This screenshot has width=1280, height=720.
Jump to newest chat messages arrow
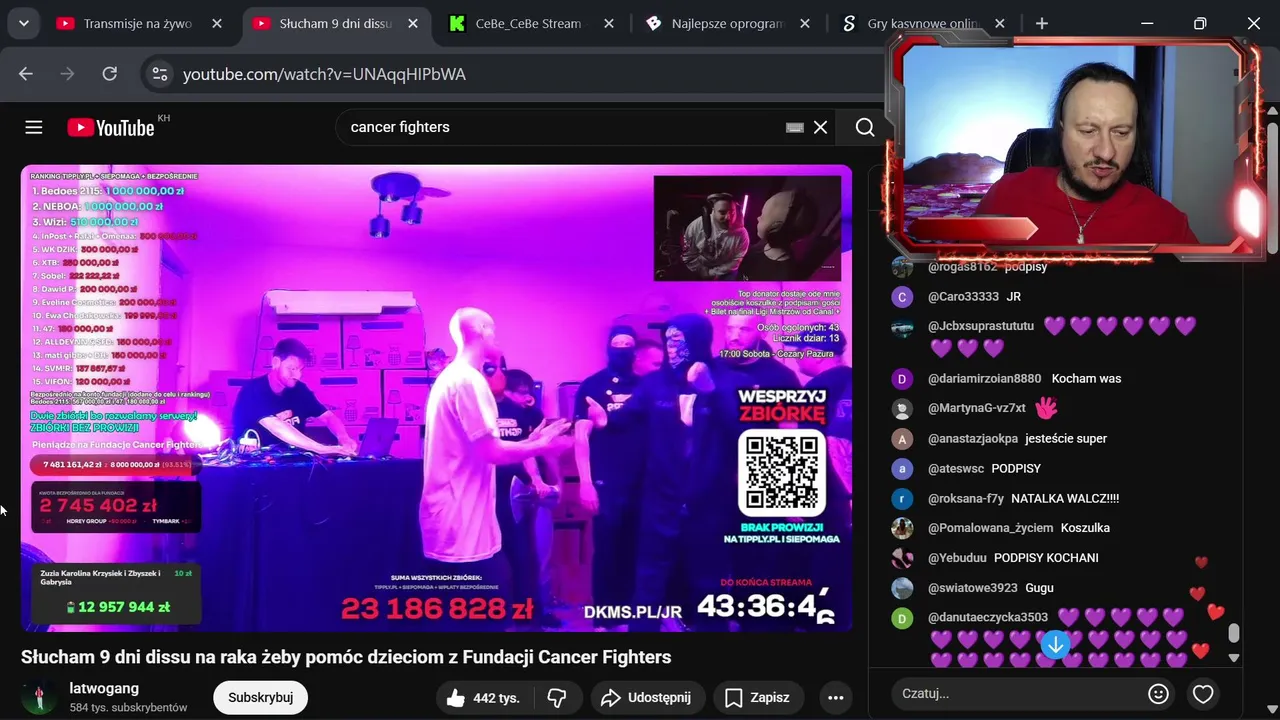pos(1055,645)
